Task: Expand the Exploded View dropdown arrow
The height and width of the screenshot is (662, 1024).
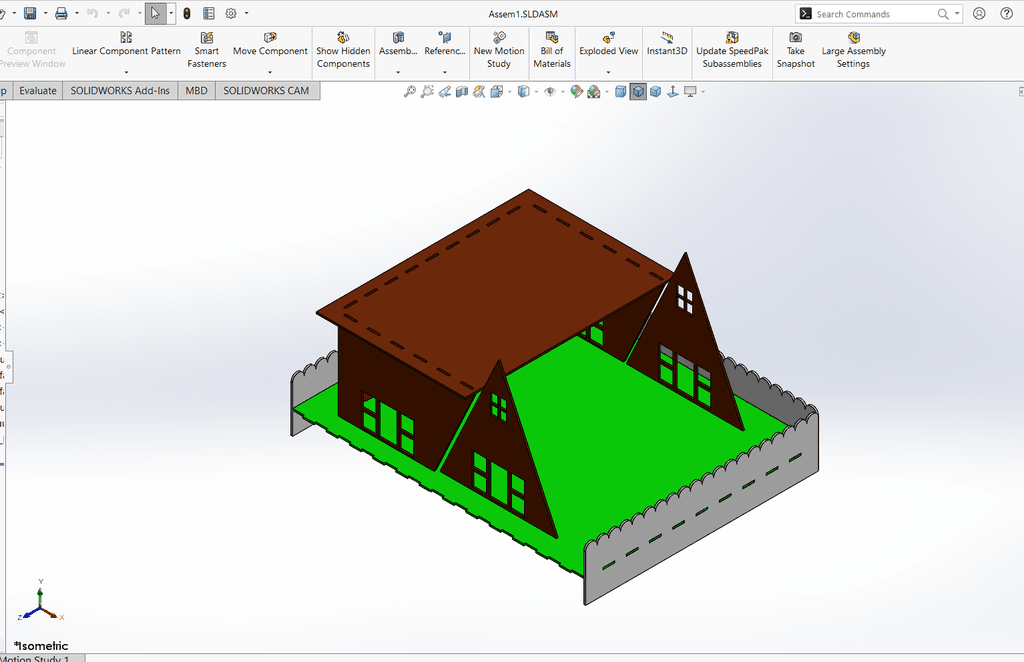Action: pos(608,73)
